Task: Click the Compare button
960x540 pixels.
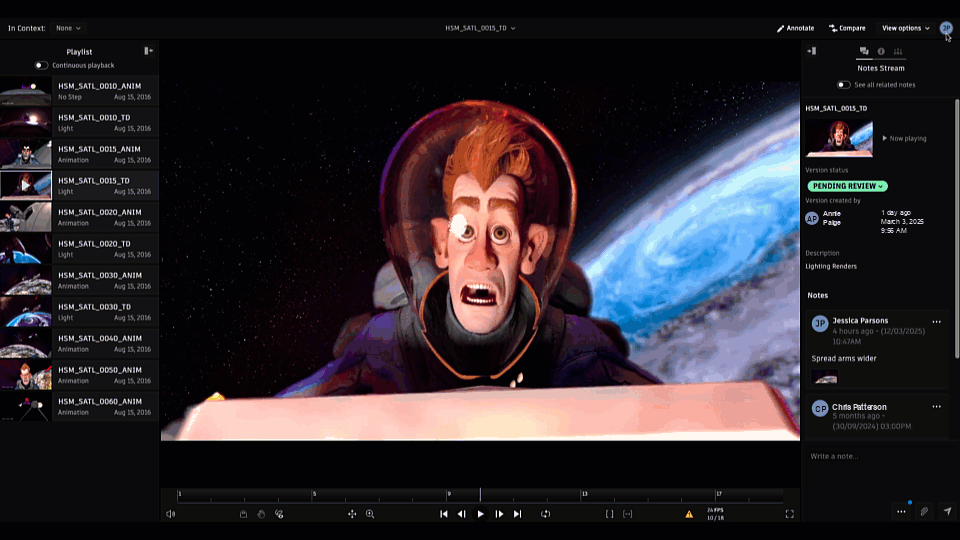Action: 847,28
